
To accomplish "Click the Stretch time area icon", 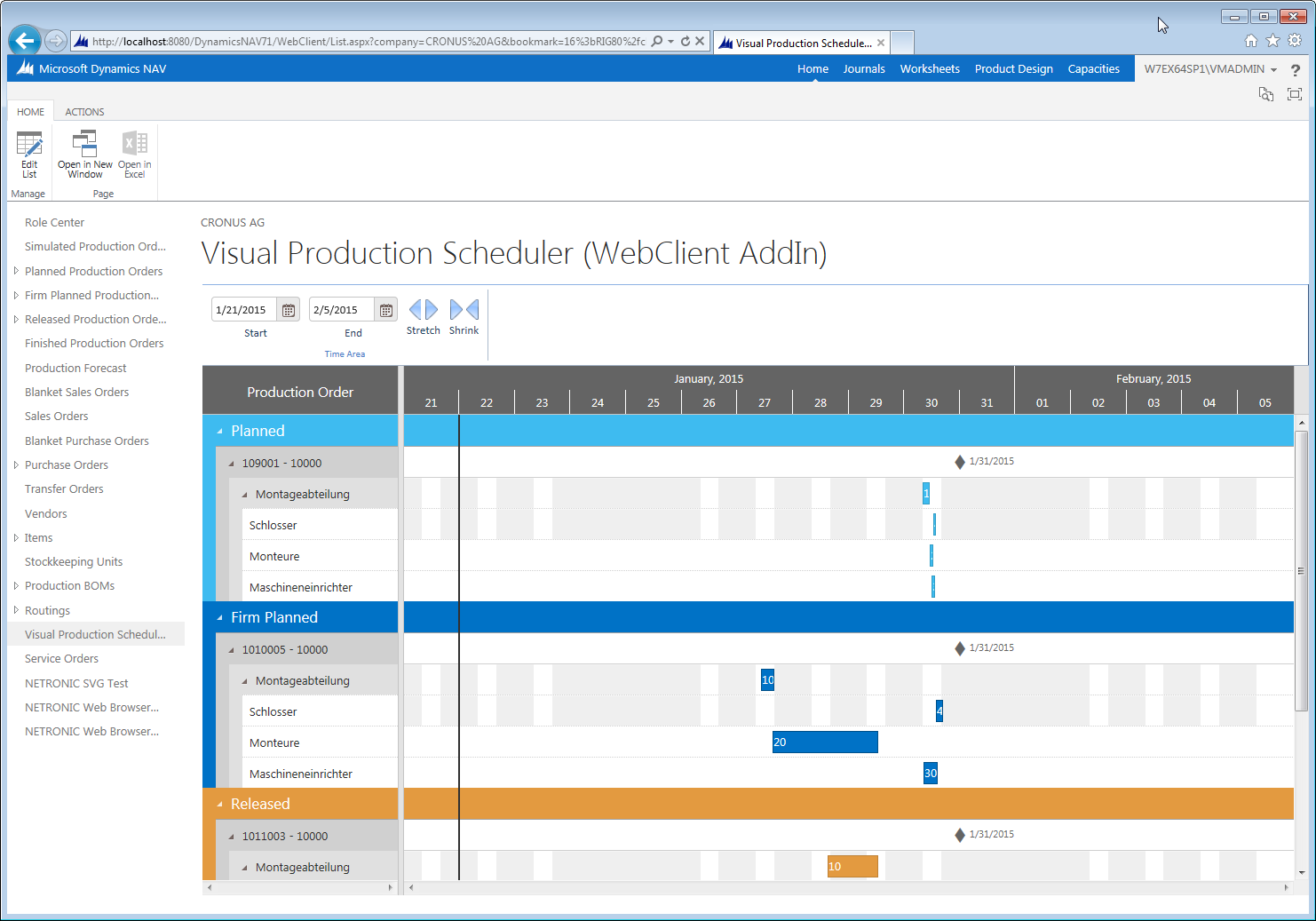I will 424,309.
